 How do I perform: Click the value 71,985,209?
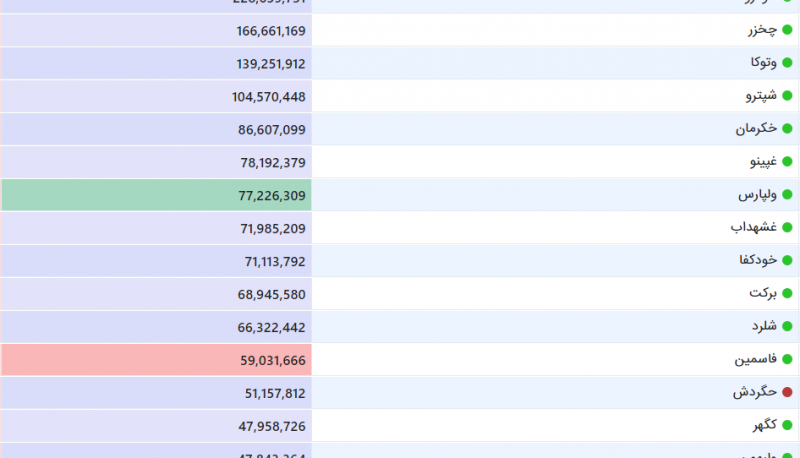coord(273,228)
